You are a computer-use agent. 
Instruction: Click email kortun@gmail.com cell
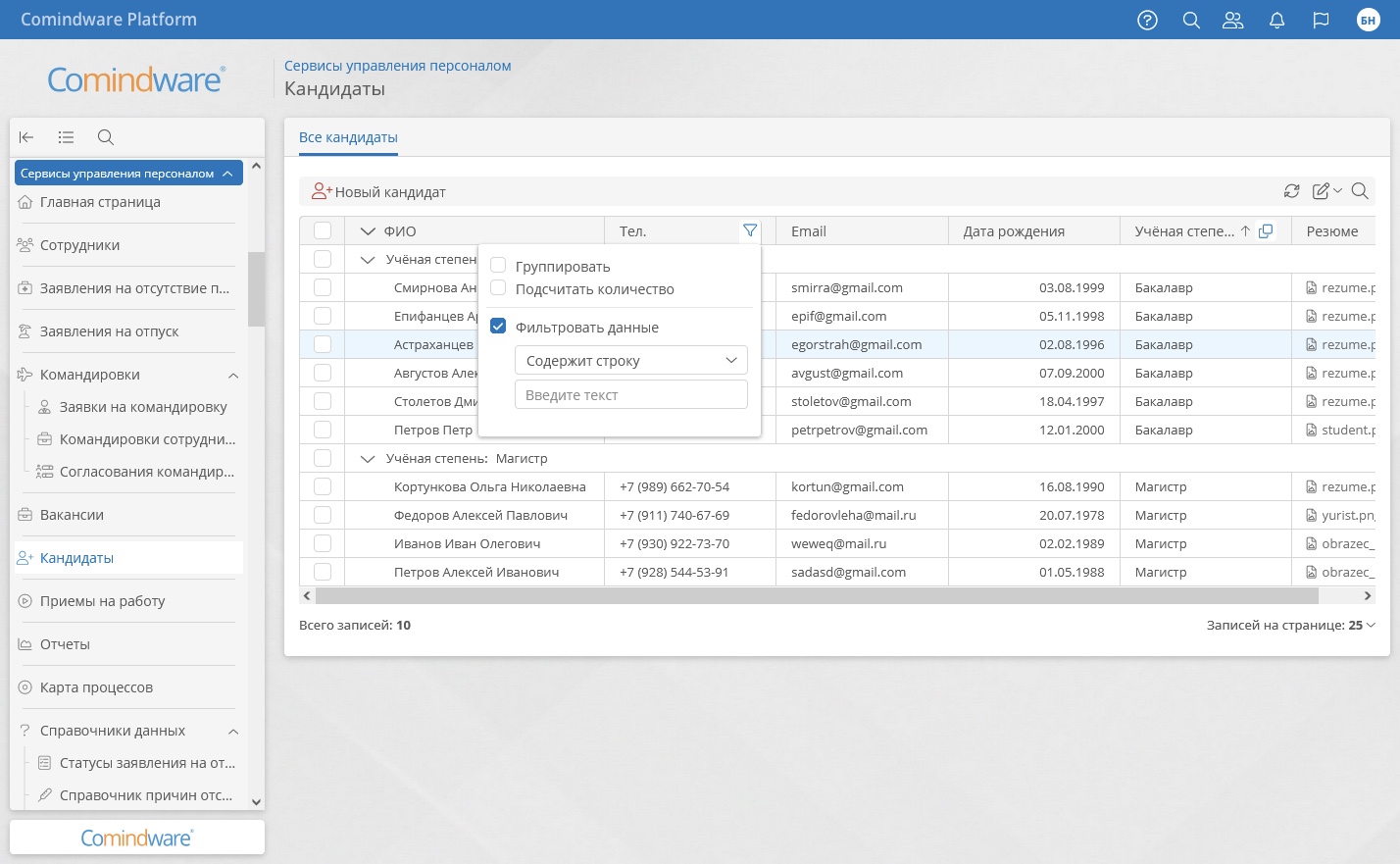(x=862, y=486)
